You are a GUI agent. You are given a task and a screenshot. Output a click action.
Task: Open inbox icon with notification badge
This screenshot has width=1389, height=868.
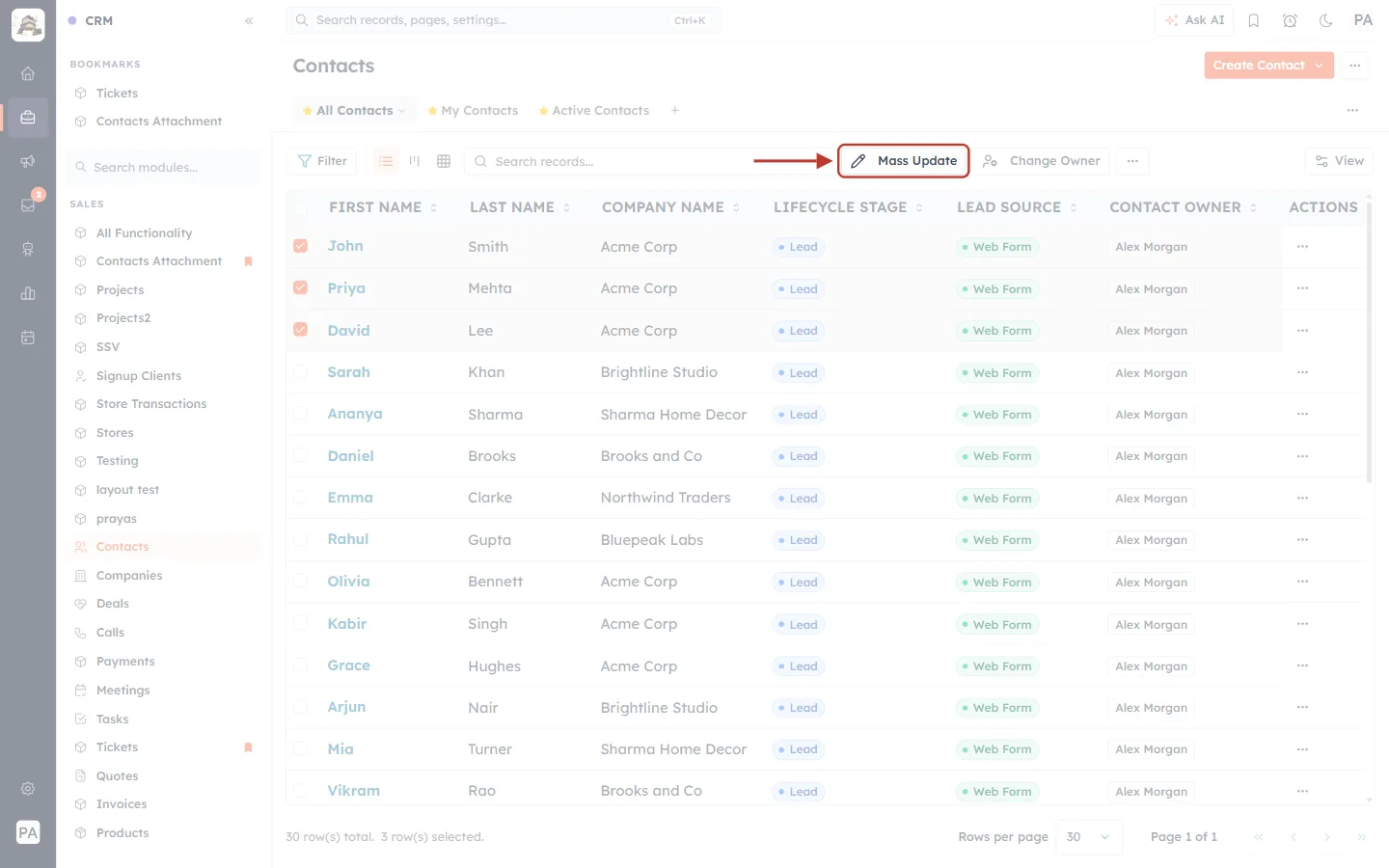click(x=28, y=204)
